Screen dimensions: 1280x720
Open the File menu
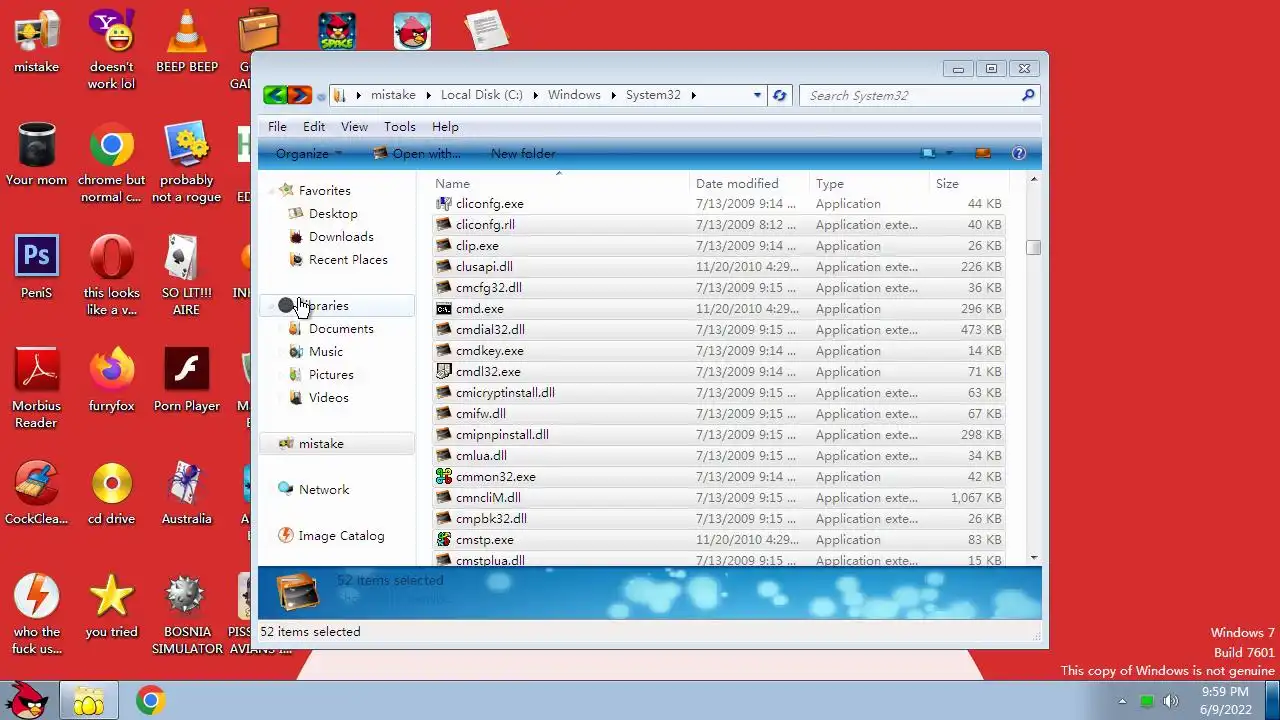click(277, 127)
